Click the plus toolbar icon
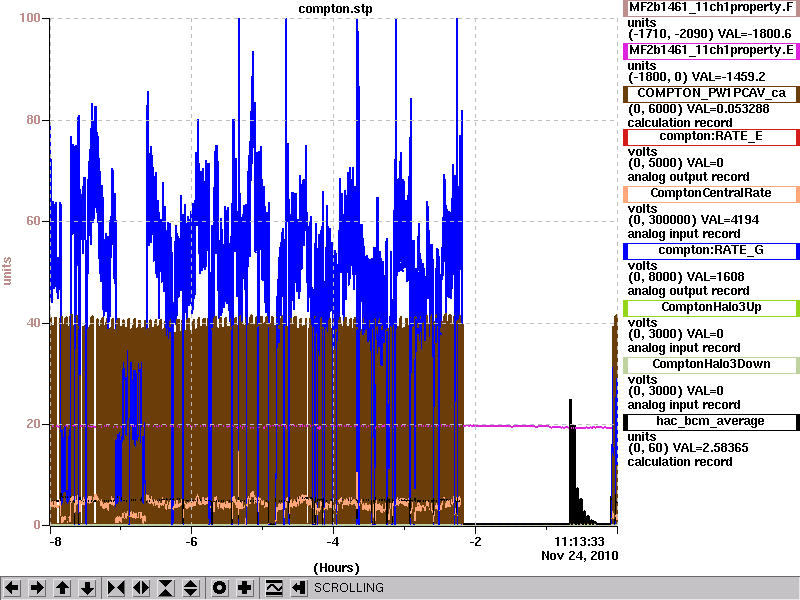The width and height of the screenshot is (800, 600). 244,588
